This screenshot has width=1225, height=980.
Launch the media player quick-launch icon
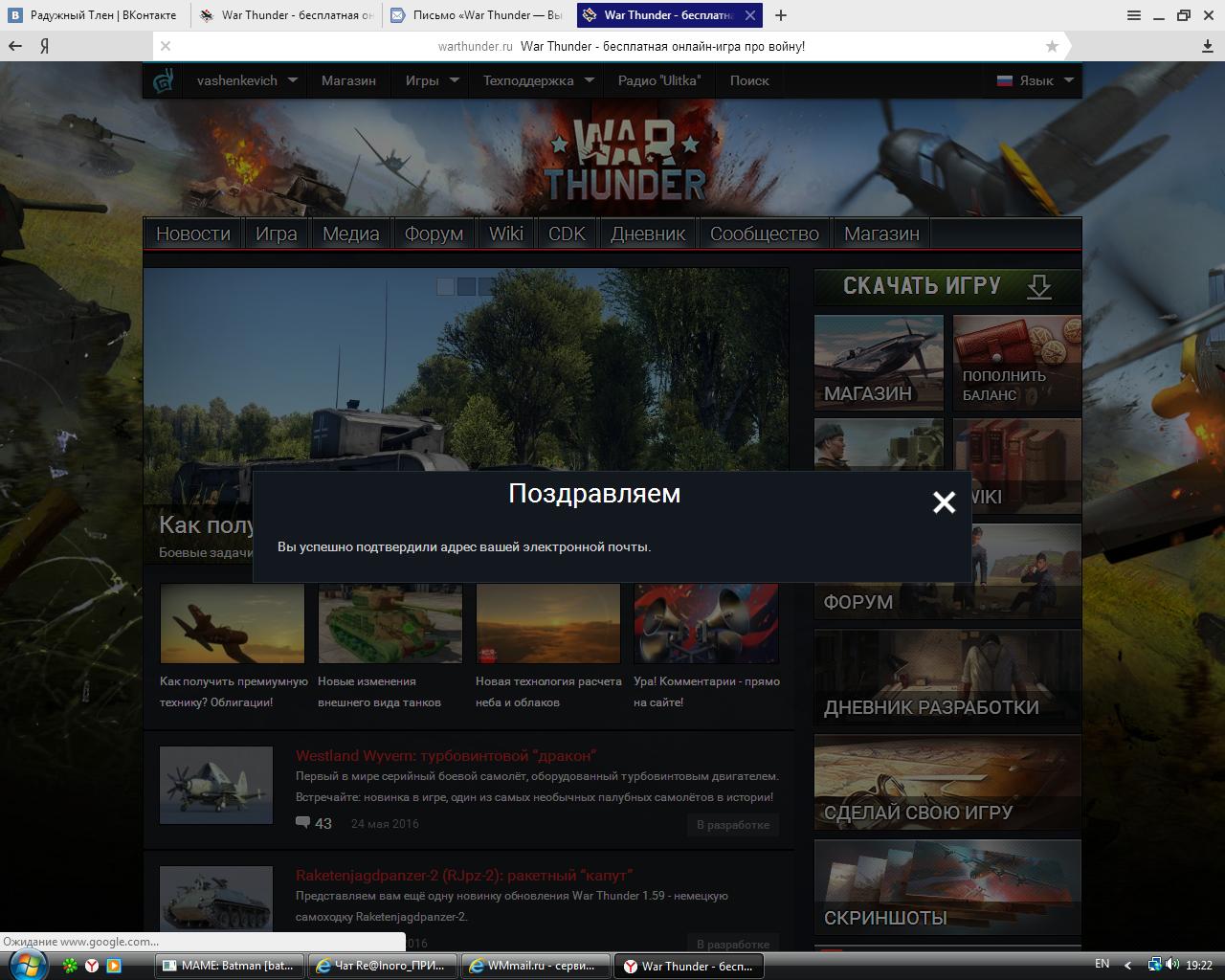click(x=113, y=966)
